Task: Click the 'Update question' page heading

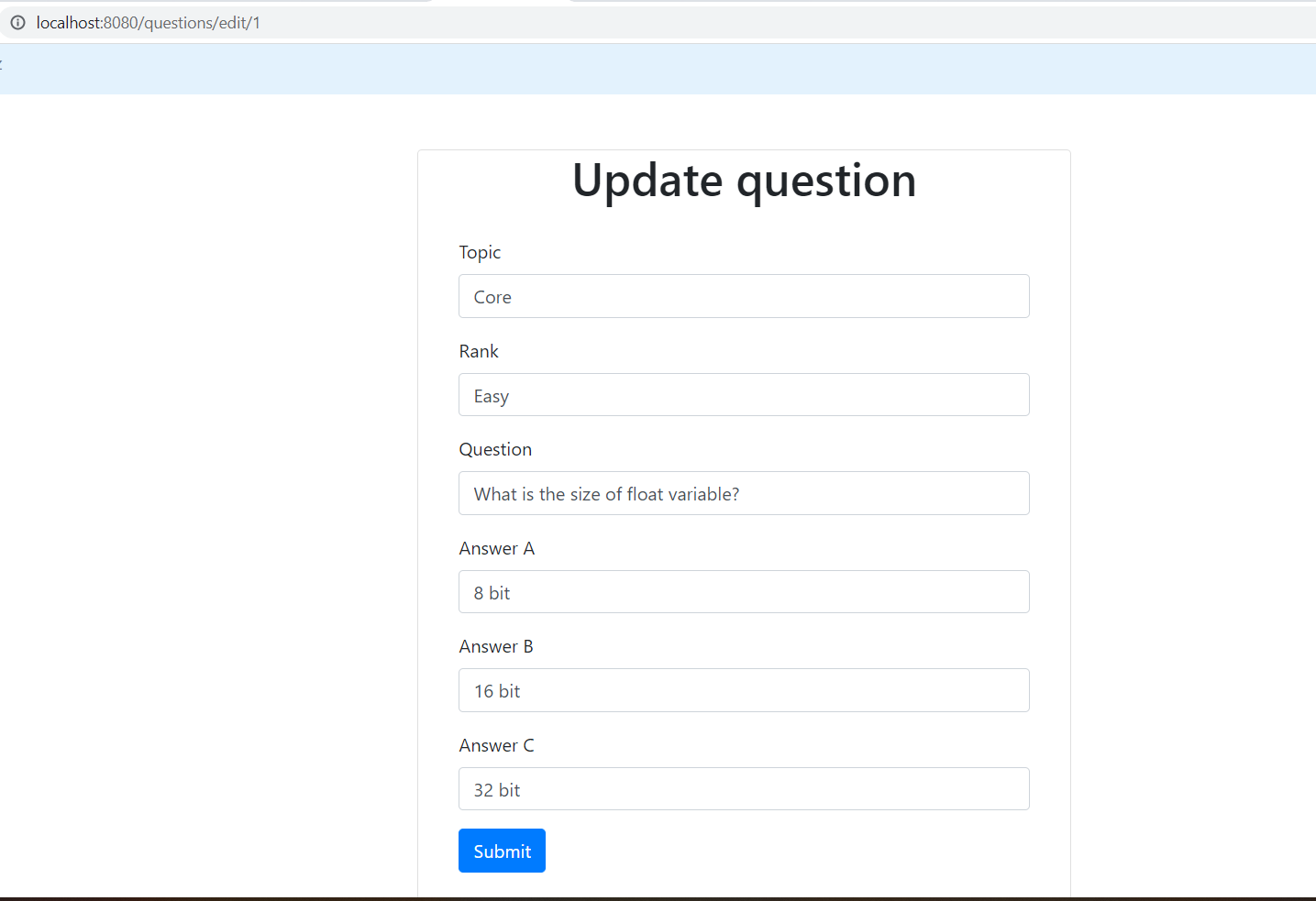Action: (744, 181)
